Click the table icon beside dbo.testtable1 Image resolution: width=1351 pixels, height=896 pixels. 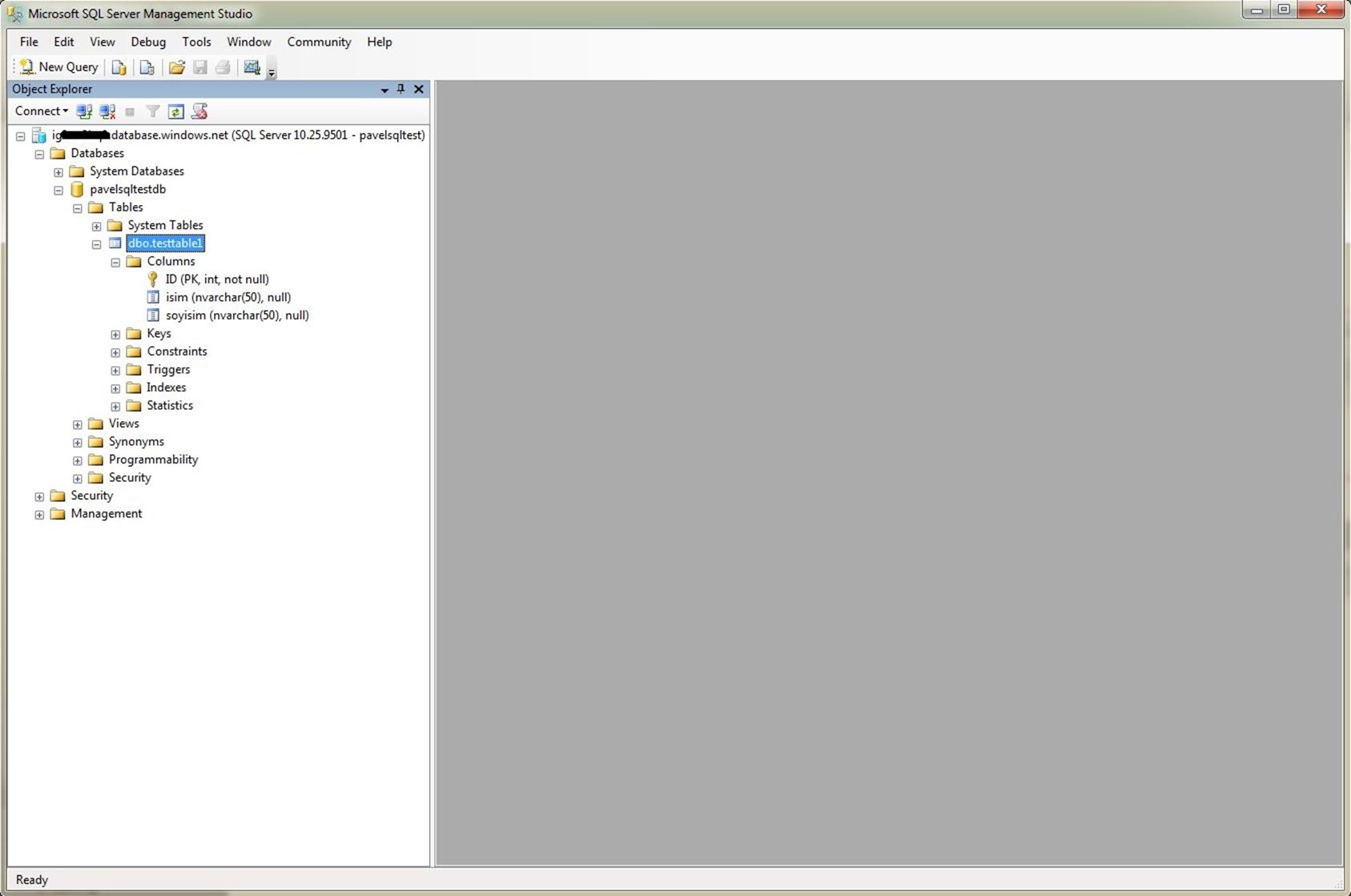coord(115,243)
